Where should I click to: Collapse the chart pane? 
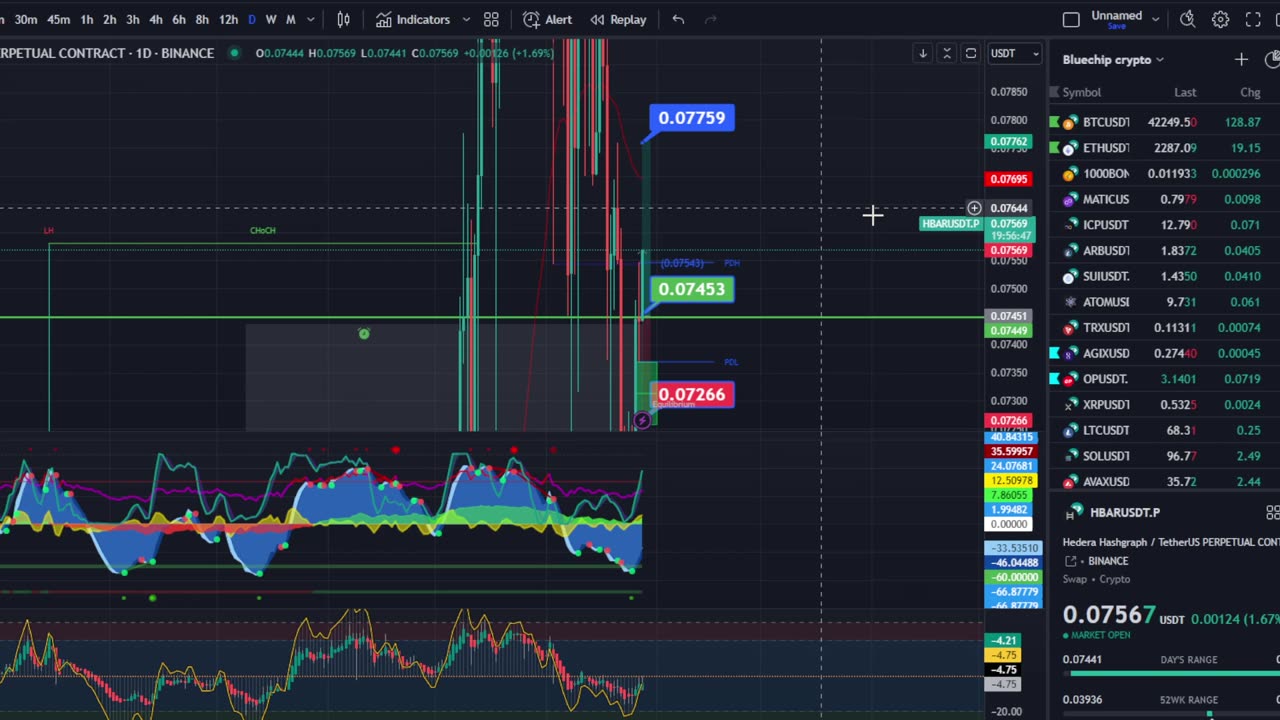947,53
